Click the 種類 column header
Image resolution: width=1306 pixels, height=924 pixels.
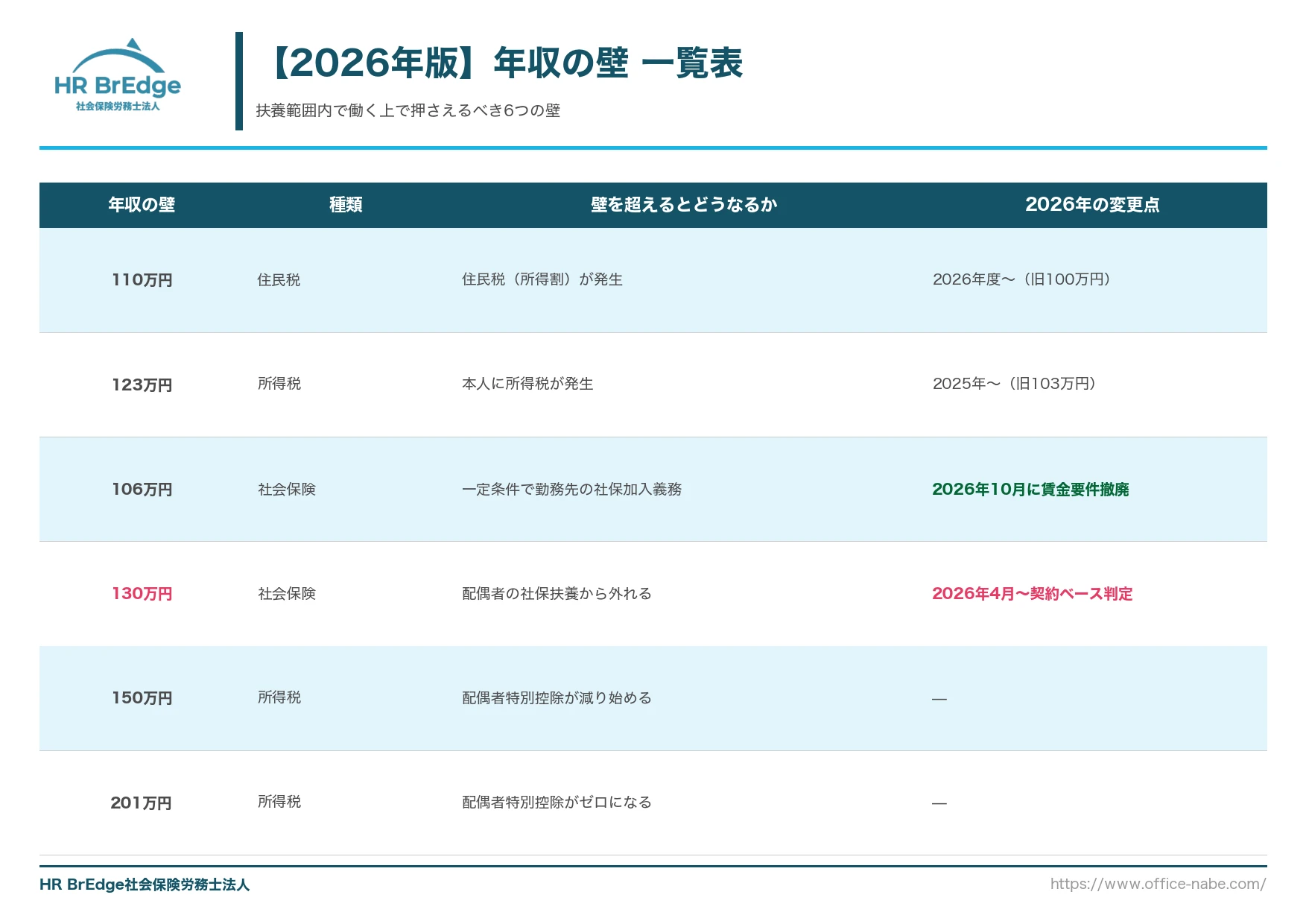pos(346,205)
